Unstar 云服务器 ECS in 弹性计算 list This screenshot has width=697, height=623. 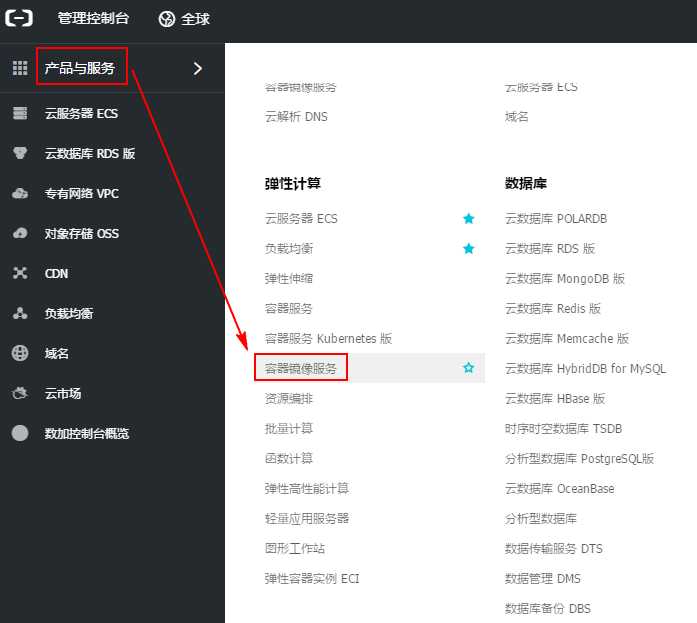[x=469, y=218]
